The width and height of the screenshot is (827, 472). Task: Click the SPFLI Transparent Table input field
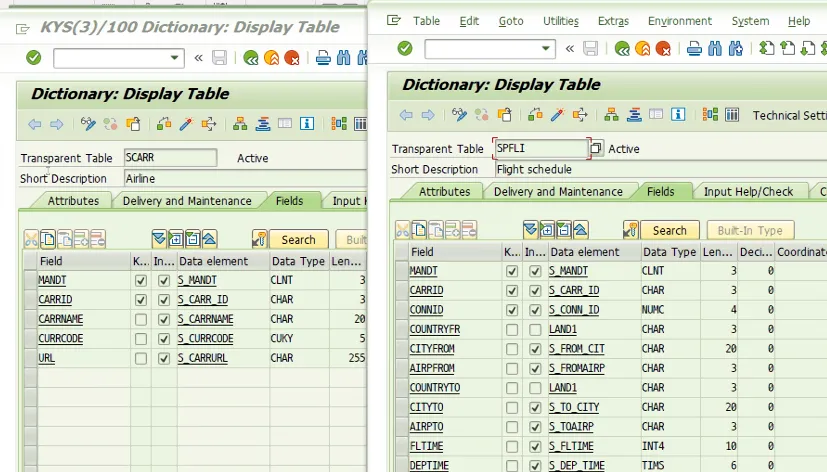point(541,148)
